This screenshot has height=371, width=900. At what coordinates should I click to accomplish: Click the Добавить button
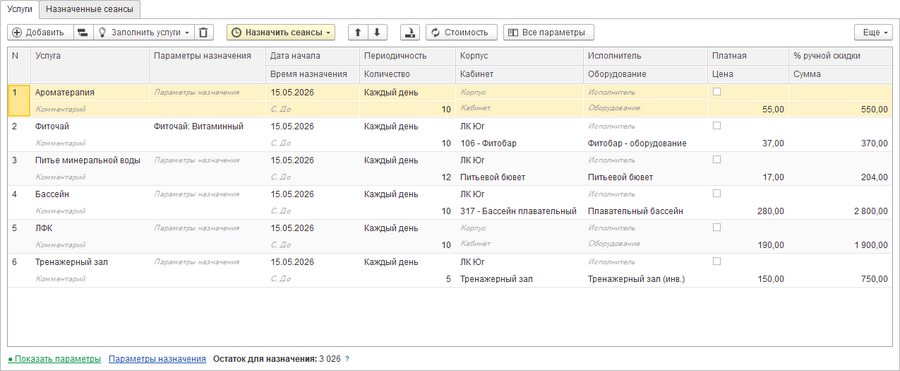click(x=40, y=33)
